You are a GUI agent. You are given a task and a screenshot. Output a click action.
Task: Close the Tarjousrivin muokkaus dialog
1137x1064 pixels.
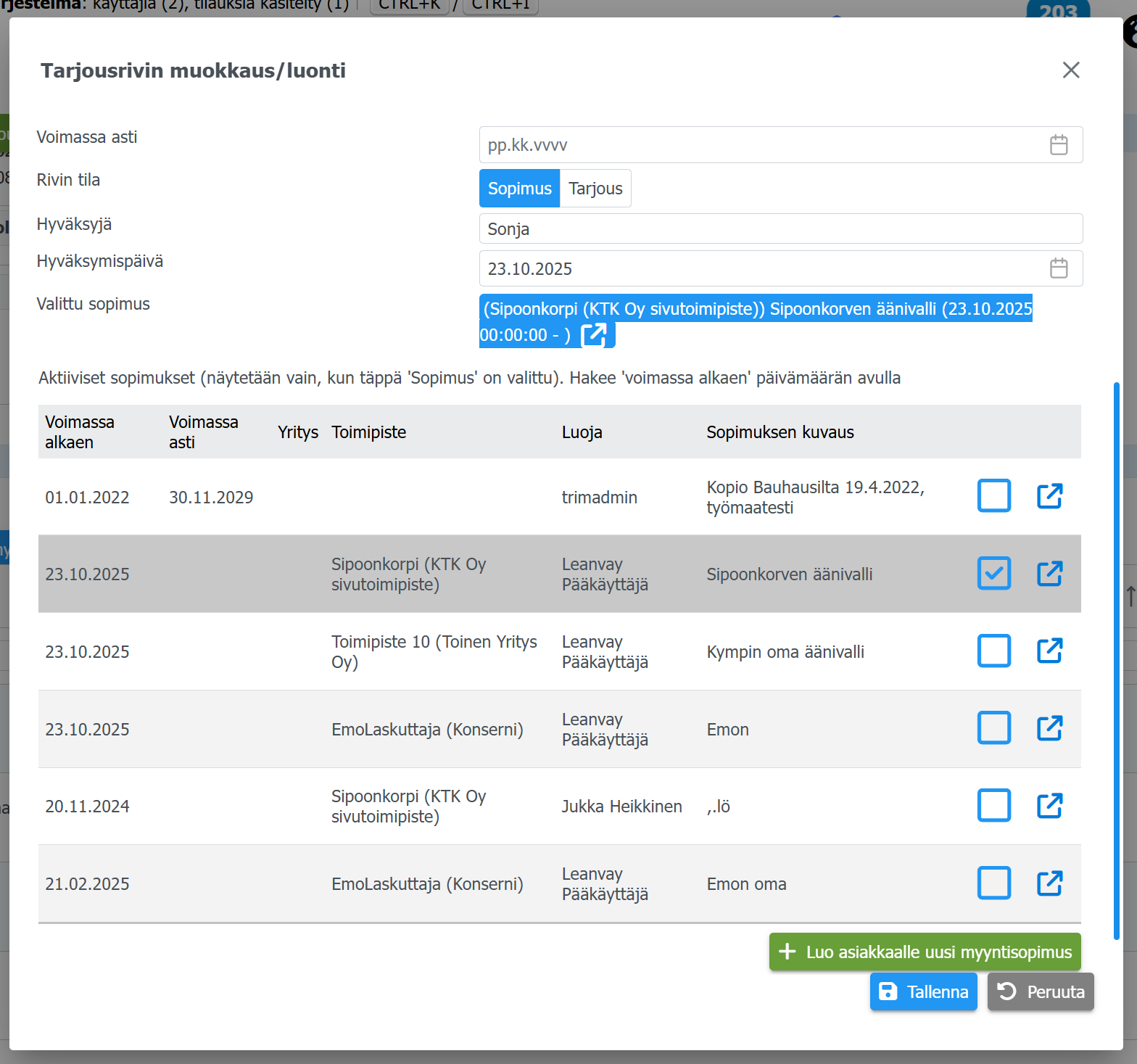point(1070,70)
